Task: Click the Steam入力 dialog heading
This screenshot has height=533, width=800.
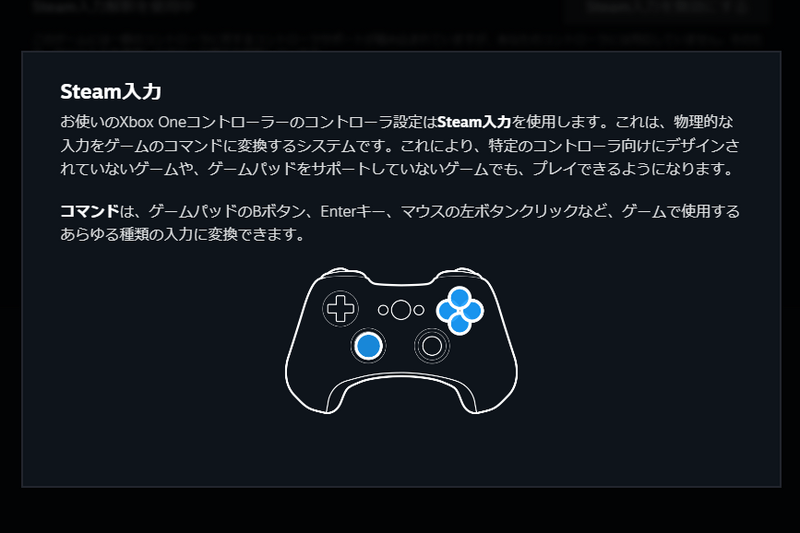Action: pyautogui.click(x=111, y=92)
